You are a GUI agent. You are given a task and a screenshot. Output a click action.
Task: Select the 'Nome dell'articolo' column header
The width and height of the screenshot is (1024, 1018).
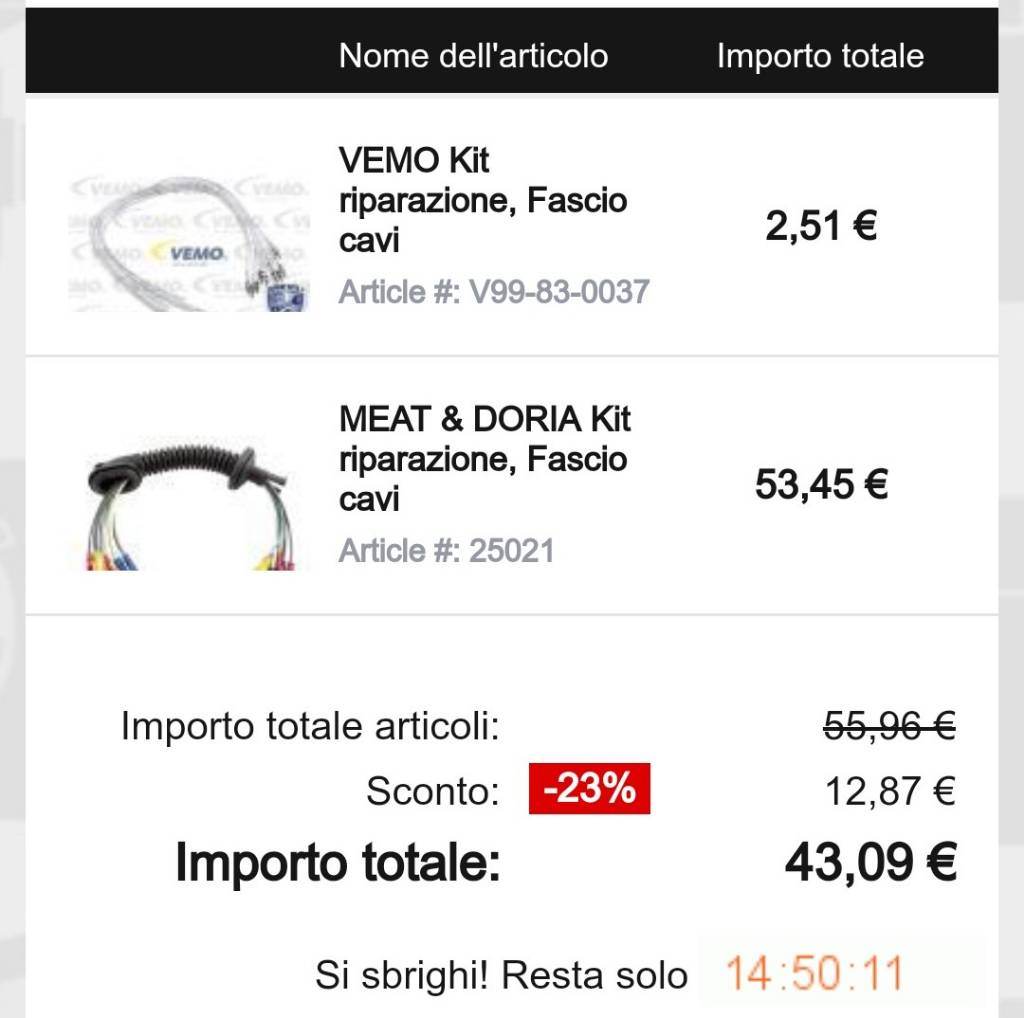tap(473, 56)
